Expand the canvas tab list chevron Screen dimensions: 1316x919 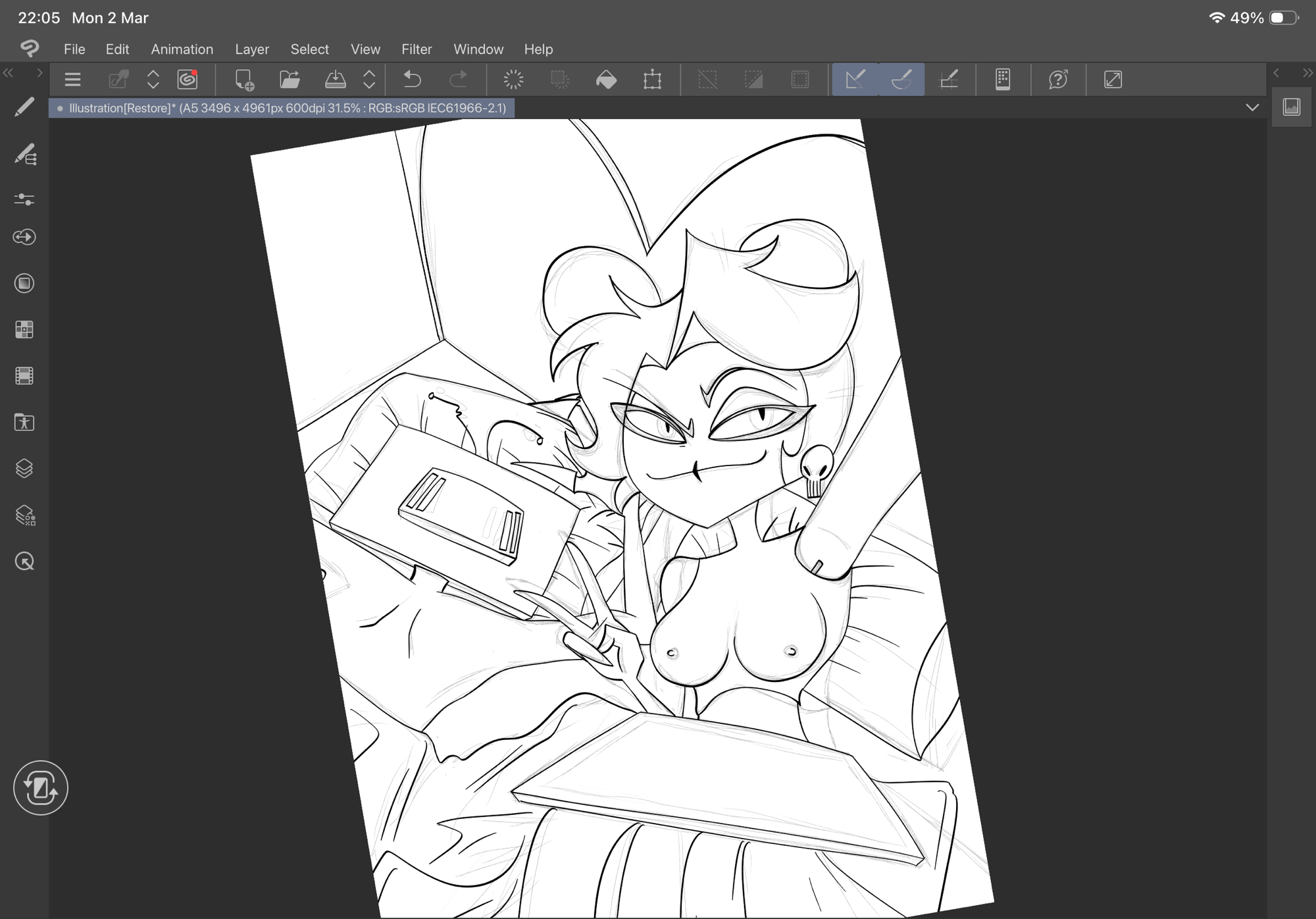[x=1252, y=107]
